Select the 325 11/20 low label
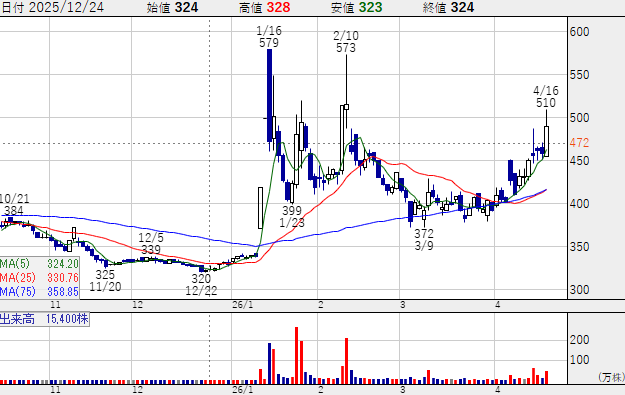 [x=105, y=280]
